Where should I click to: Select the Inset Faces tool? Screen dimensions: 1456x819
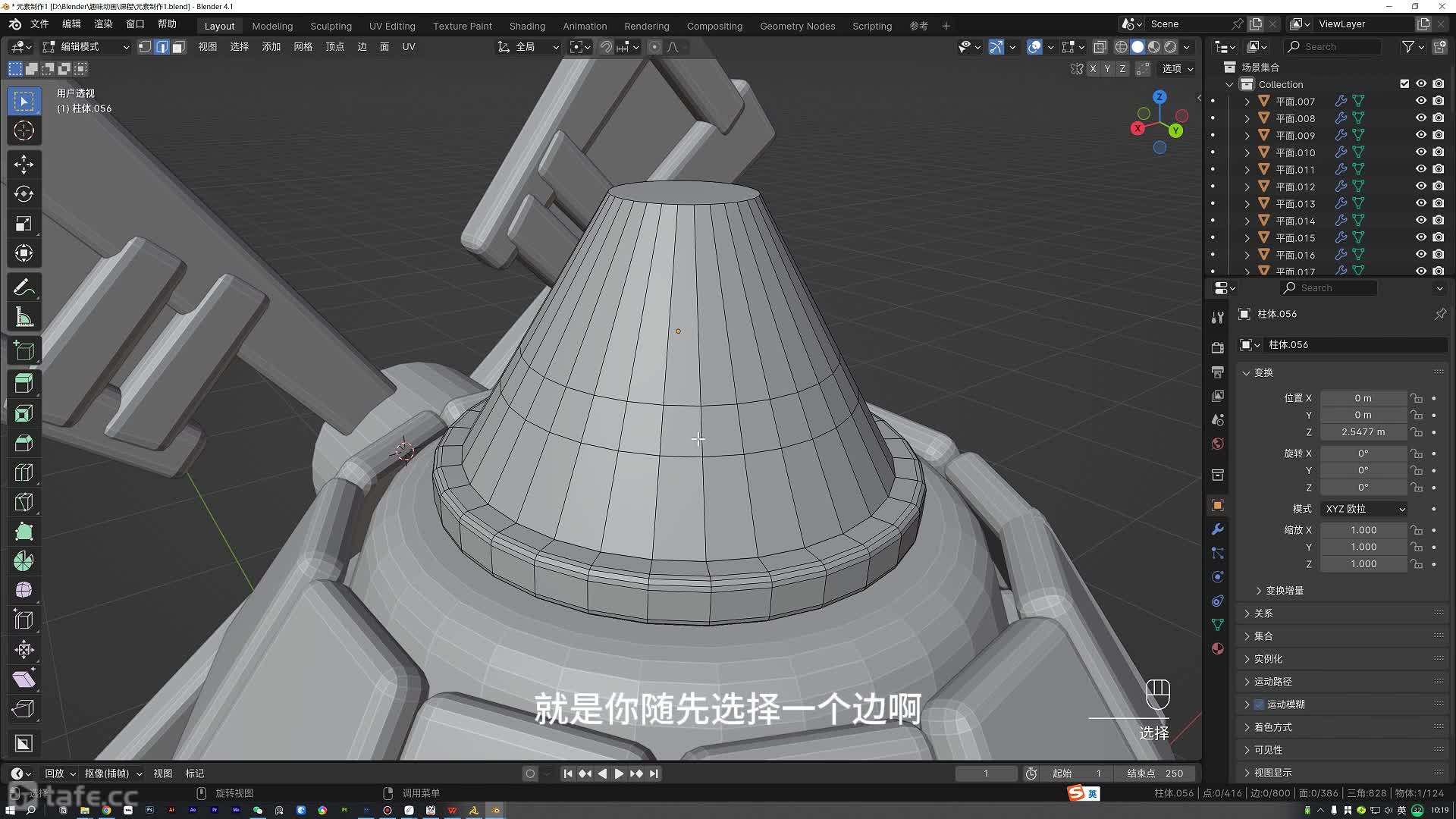[24, 413]
